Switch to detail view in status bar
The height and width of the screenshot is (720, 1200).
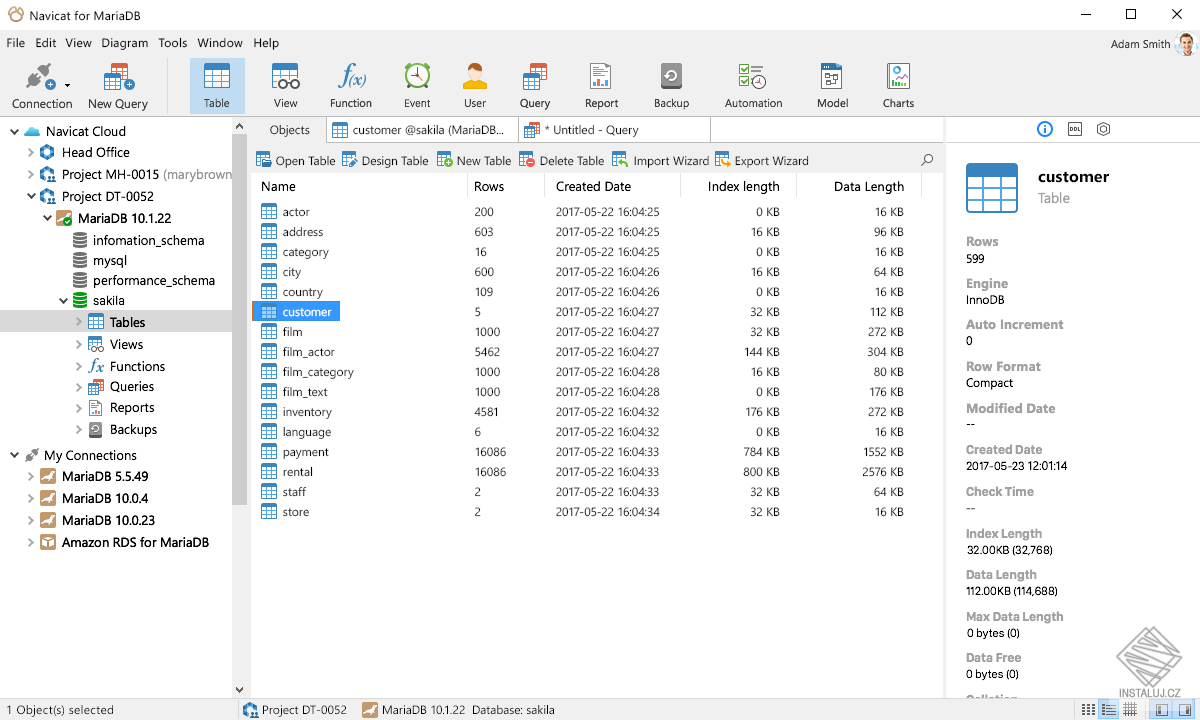(1109, 710)
